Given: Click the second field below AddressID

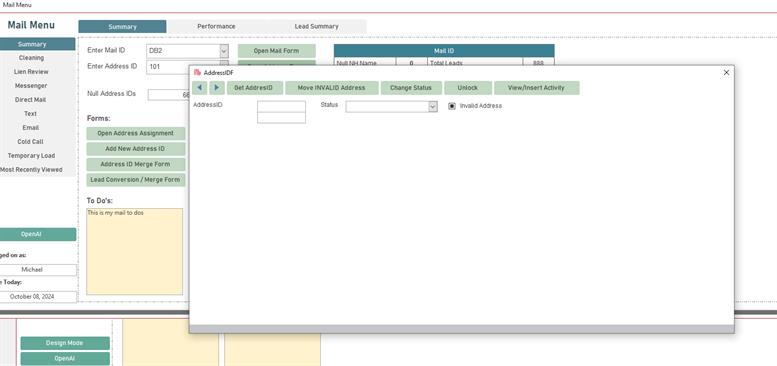Looking at the screenshot, I should point(281,118).
